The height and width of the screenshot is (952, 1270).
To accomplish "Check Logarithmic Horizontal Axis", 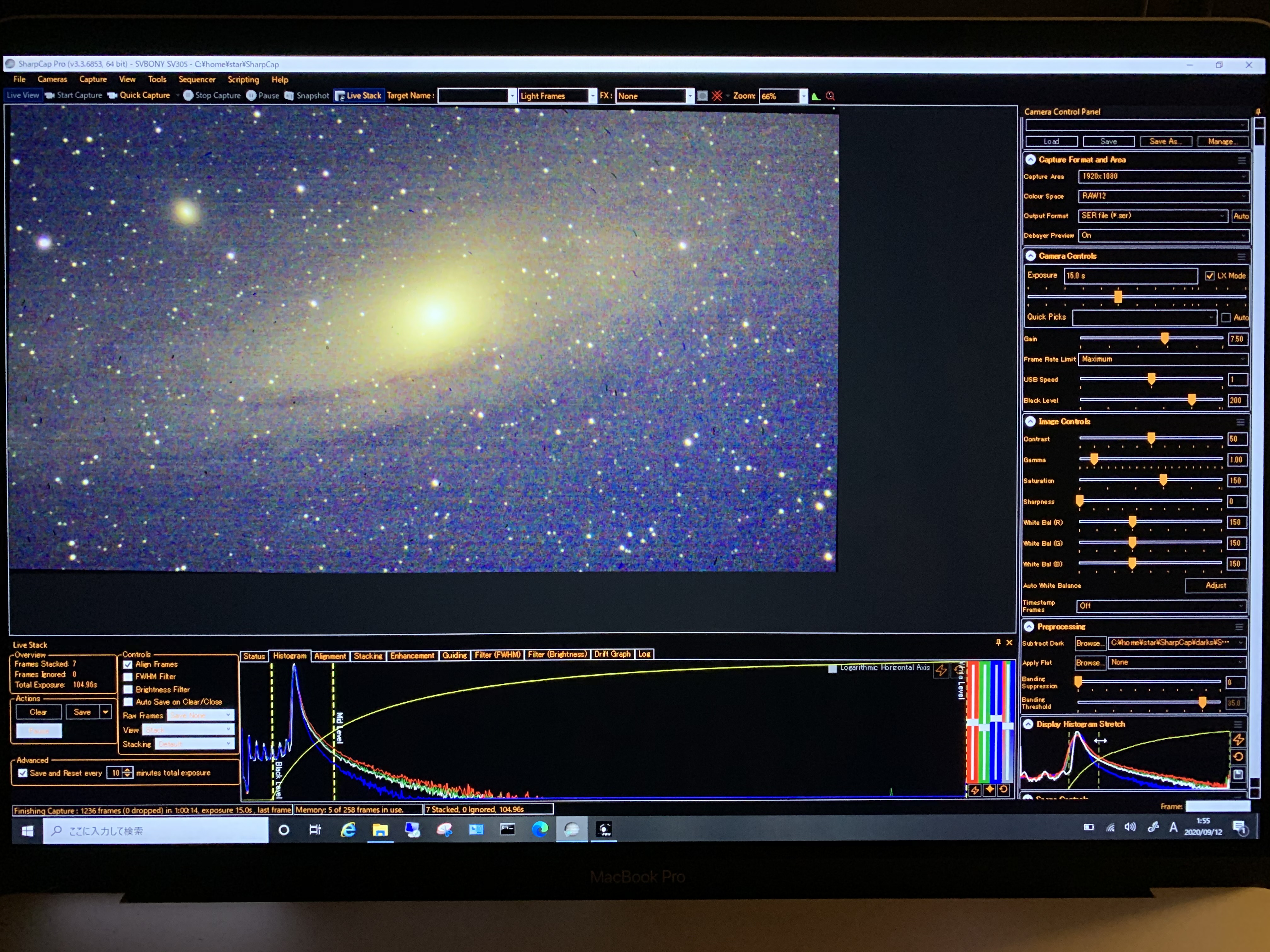I will click(x=832, y=669).
